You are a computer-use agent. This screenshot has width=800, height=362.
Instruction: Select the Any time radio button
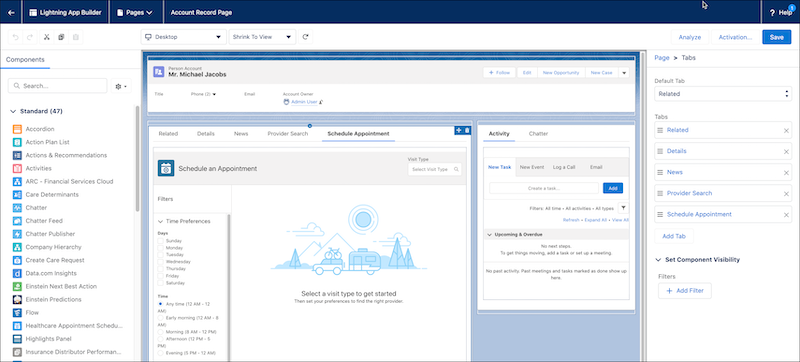(x=161, y=304)
